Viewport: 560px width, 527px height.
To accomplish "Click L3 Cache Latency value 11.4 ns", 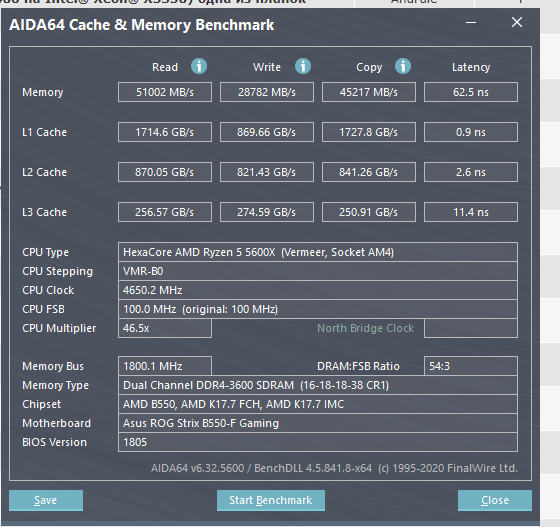I will [x=471, y=212].
